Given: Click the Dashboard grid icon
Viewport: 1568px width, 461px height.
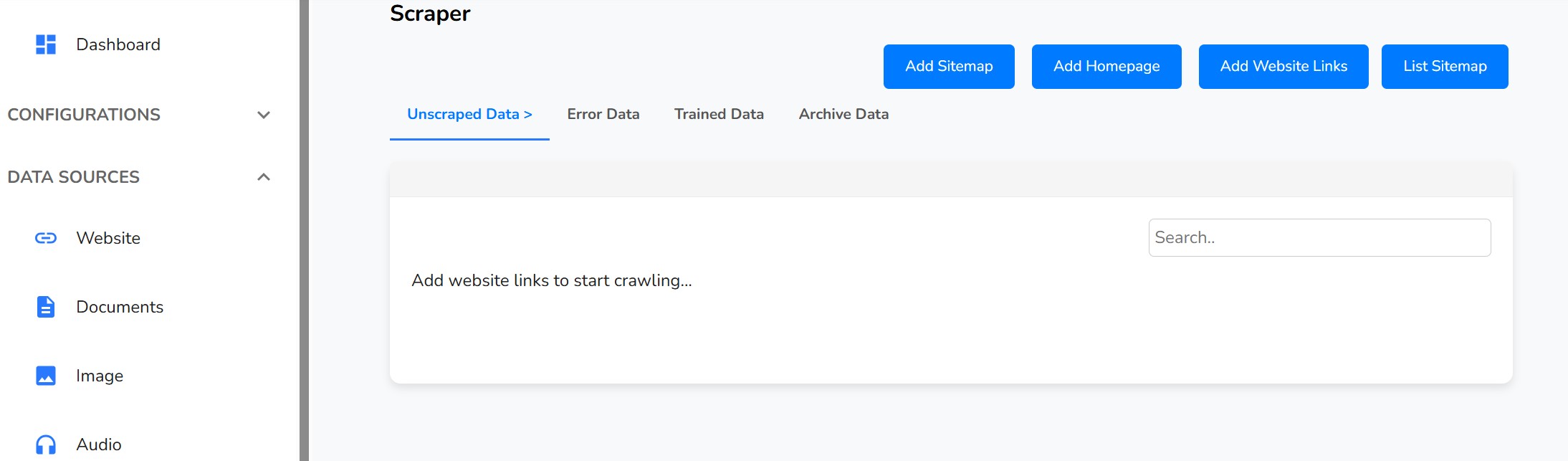Looking at the screenshot, I should pyautogui.click(x=46, y=44).
